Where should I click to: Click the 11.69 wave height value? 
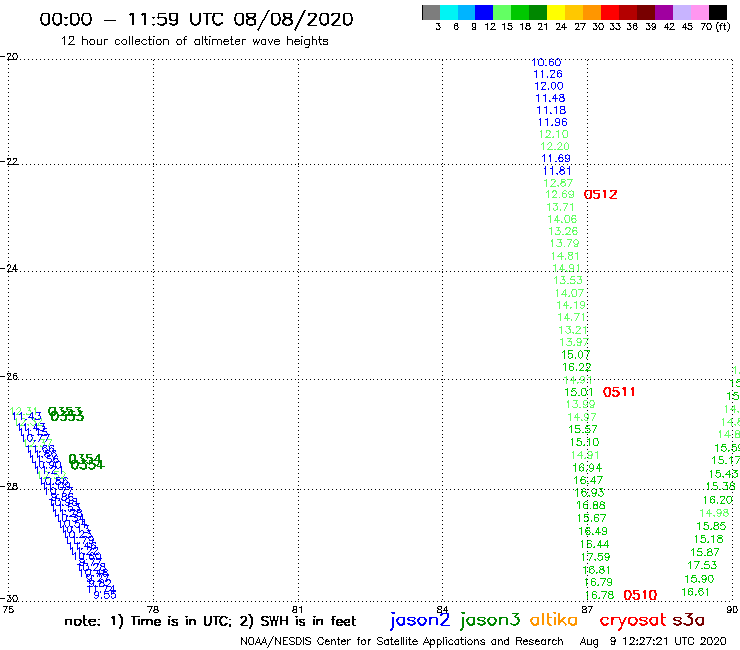(x=556, y=158)
